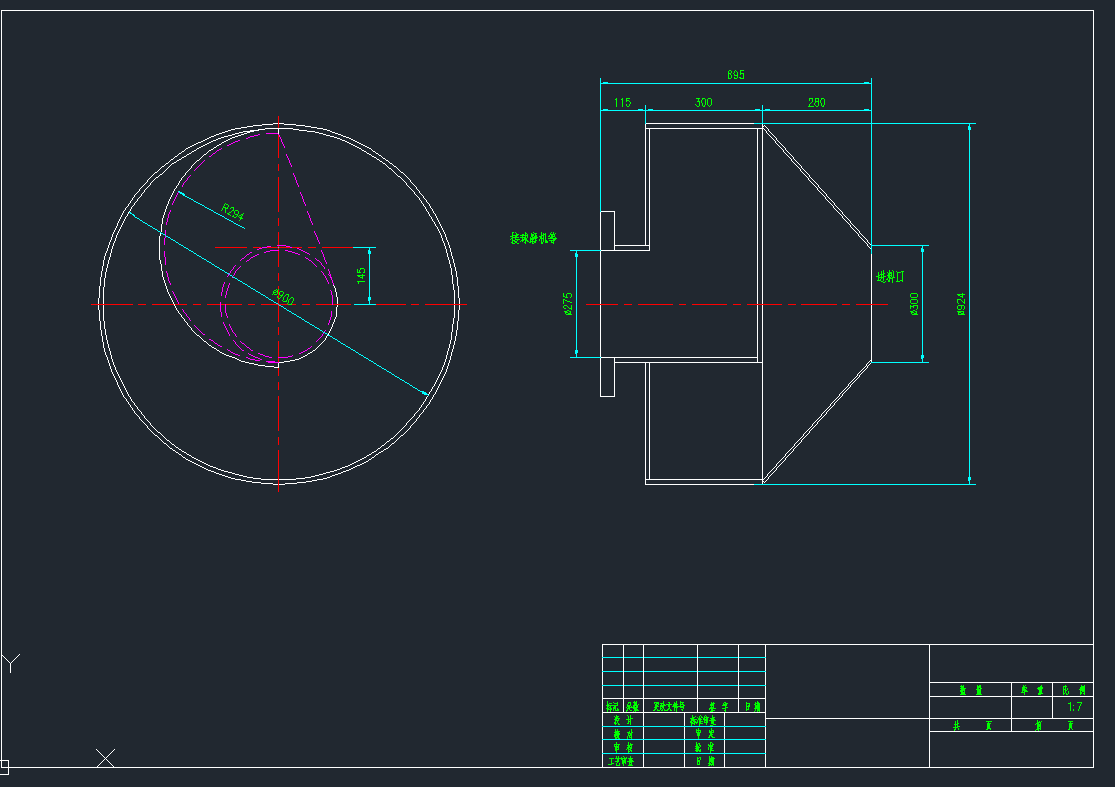Viewport: 1115px width, 787px height.
Task: Click the 设计 cell in title block
Action: pos(623,720)
